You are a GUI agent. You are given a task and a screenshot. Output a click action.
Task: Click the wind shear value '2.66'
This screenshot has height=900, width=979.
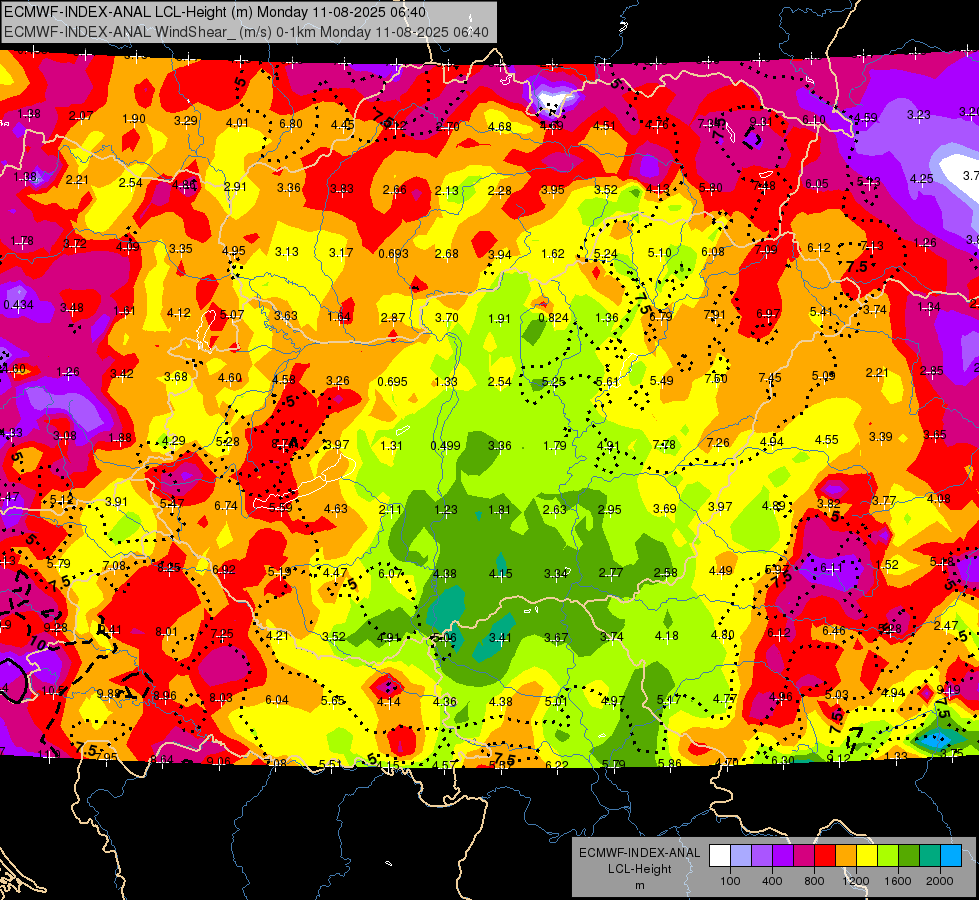394,190
